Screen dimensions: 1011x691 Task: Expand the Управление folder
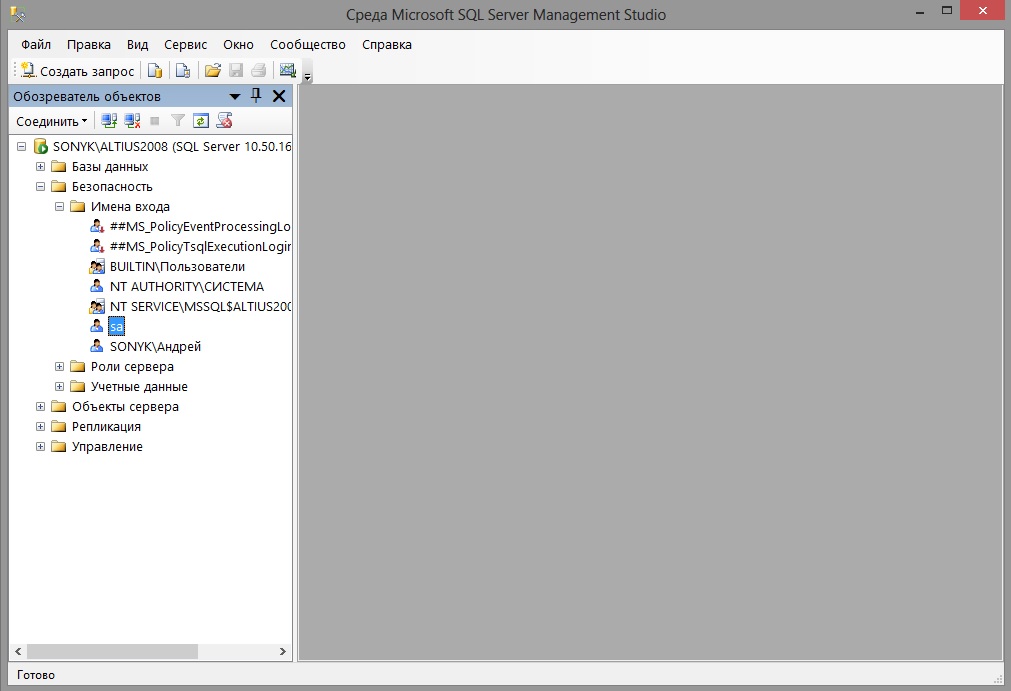[40, 446]
